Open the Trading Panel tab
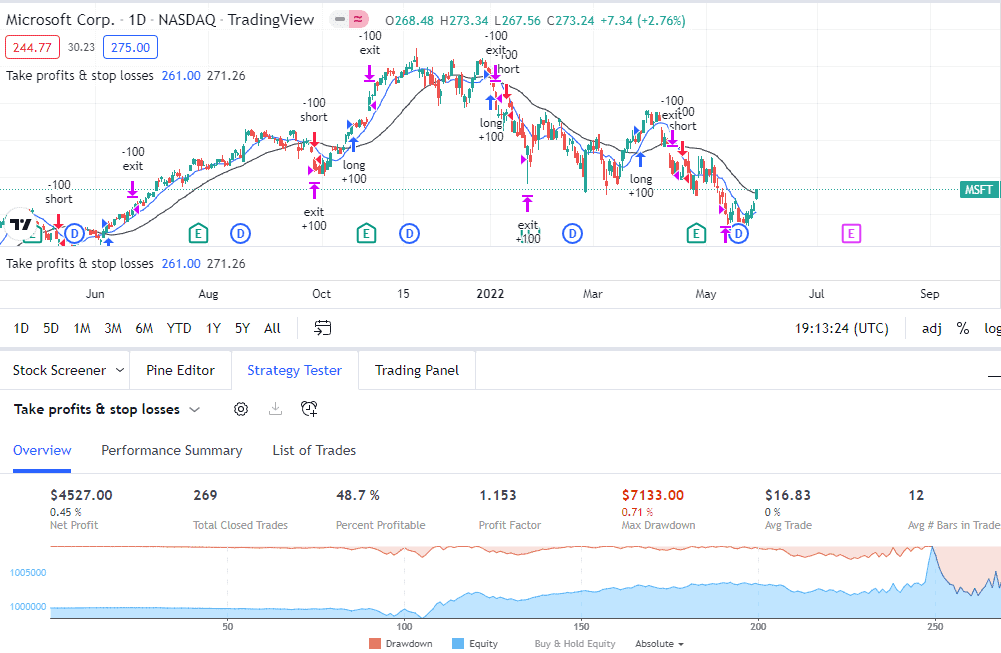The image size is (1001, 653). [417, 370]
